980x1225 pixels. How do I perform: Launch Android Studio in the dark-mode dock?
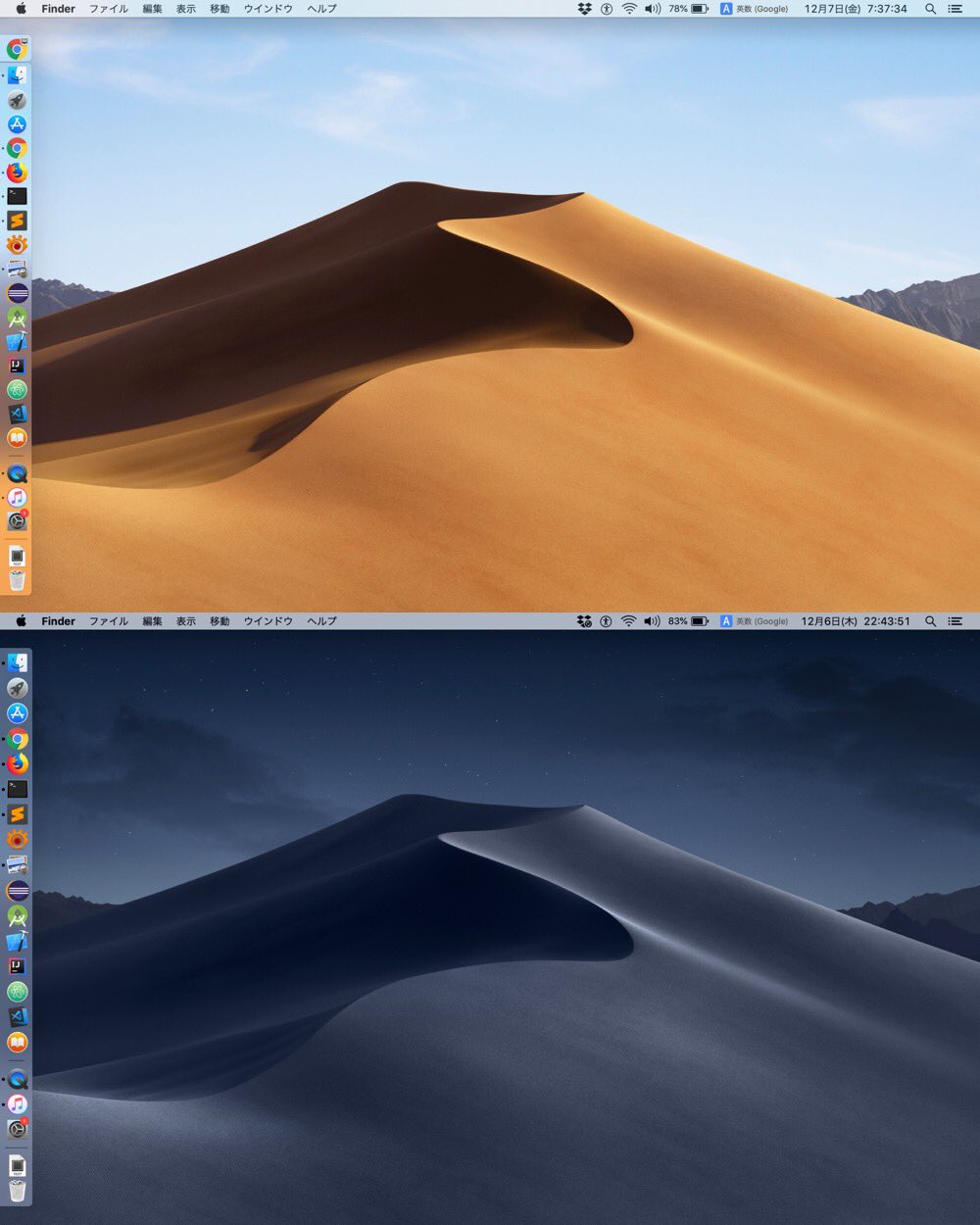point(17,916)
